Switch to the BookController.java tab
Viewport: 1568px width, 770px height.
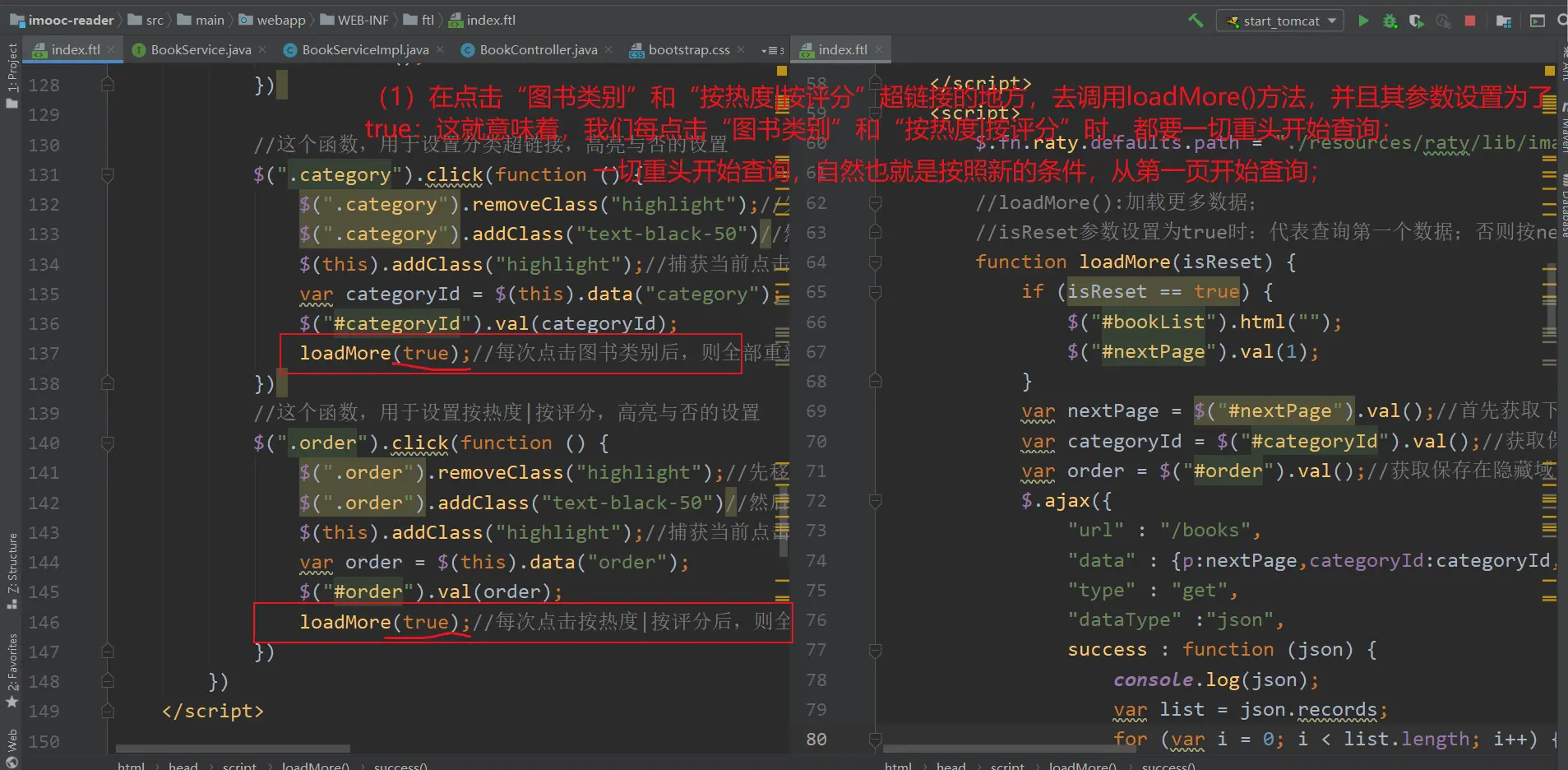pyautogui.click(x=538, y=50)
